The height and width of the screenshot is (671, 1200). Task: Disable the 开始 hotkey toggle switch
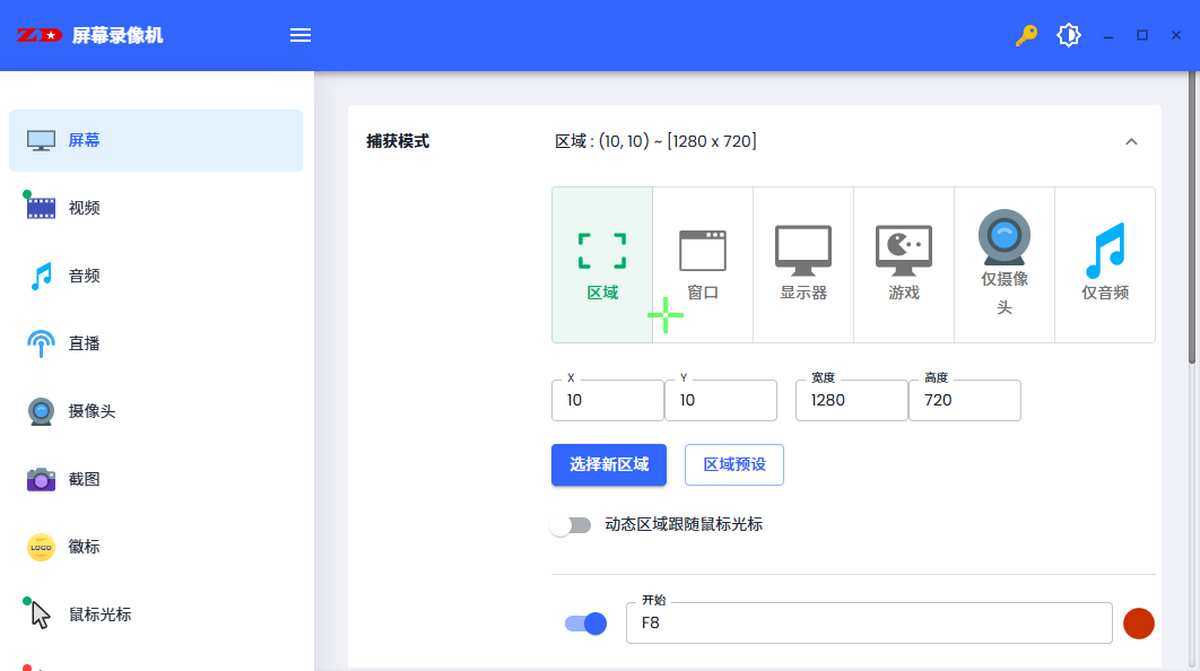[x=586, y=623]
